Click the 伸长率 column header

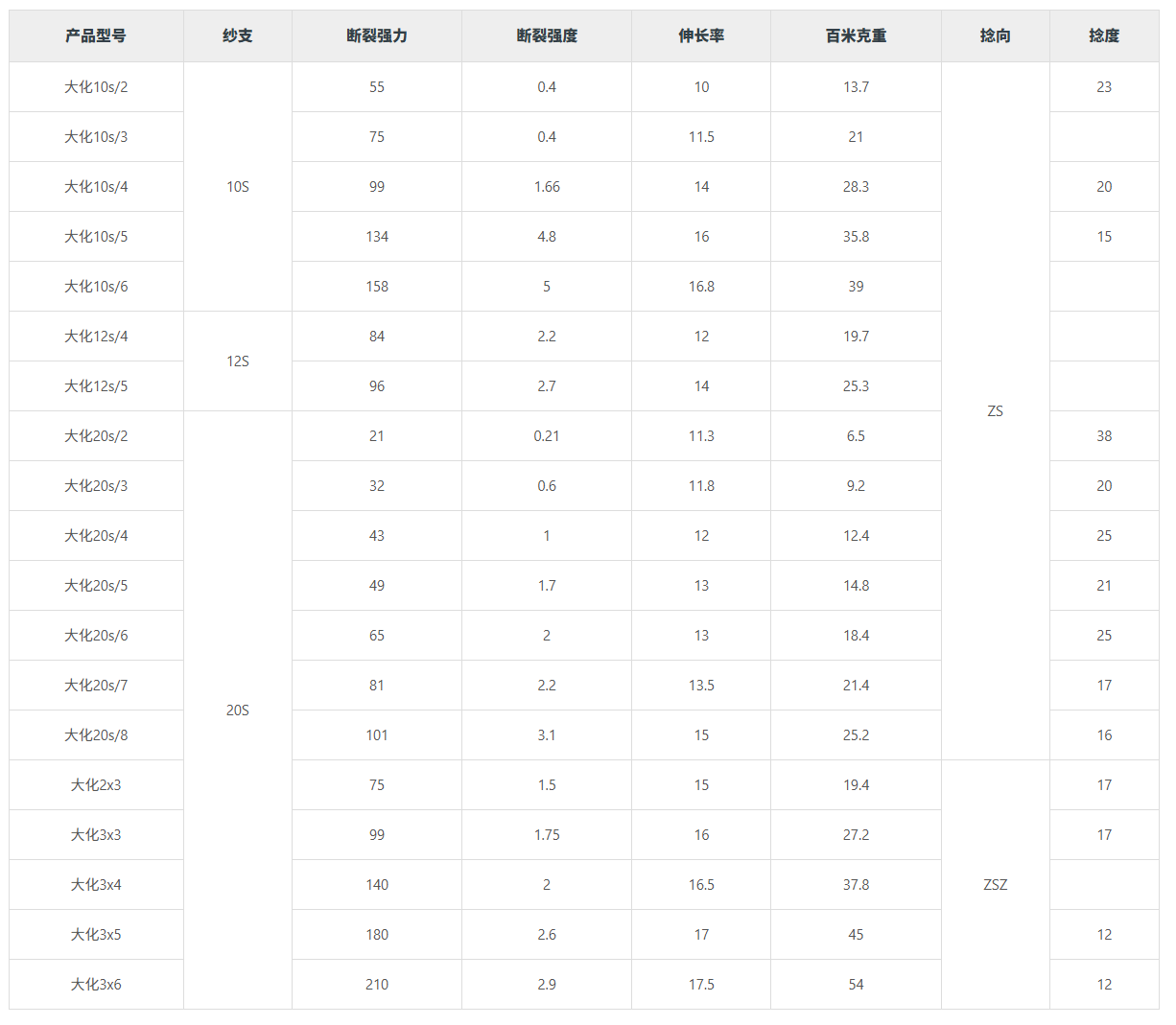pos(701,35)
